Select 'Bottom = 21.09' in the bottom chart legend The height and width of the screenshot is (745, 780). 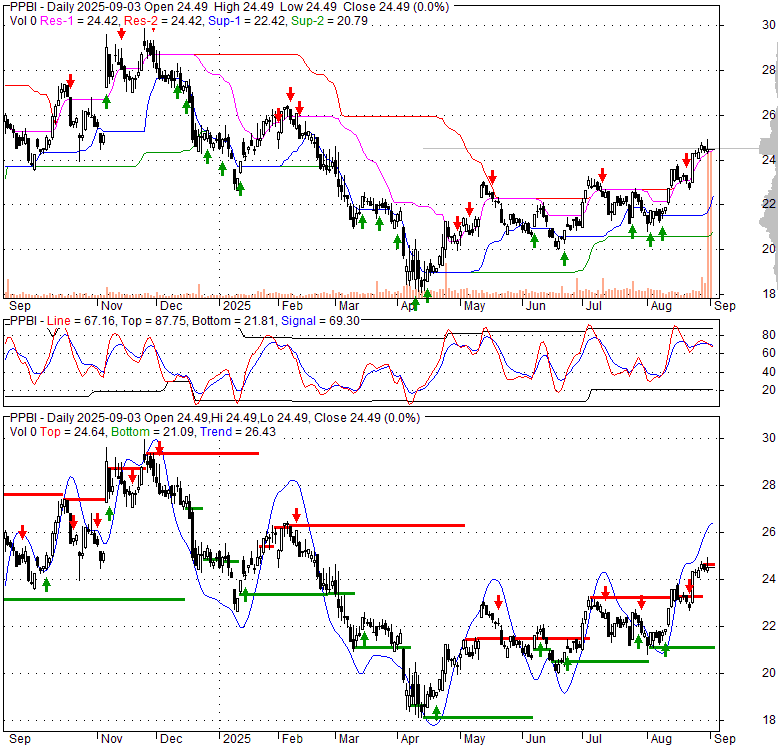click(x=152, y=432)
